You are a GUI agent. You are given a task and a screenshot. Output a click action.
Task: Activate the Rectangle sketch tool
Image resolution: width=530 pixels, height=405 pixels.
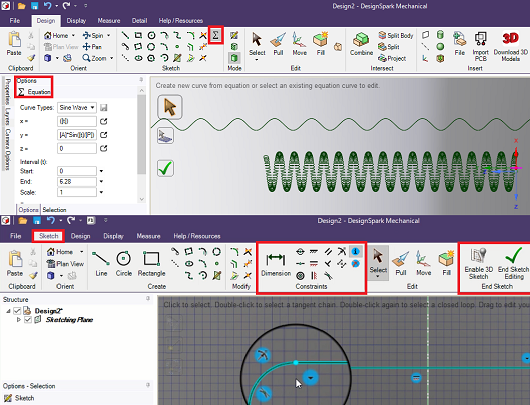(x=151, y=264)
